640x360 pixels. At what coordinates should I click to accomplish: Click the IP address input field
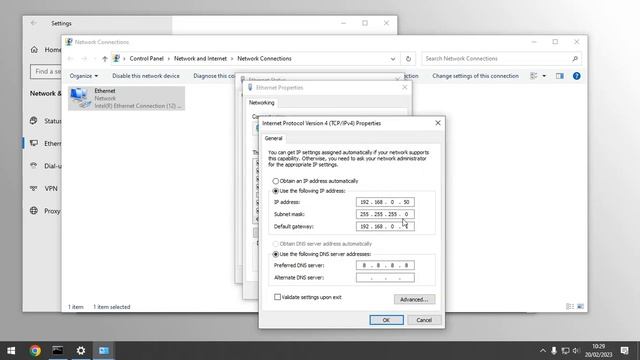click(x=385, y=202)
